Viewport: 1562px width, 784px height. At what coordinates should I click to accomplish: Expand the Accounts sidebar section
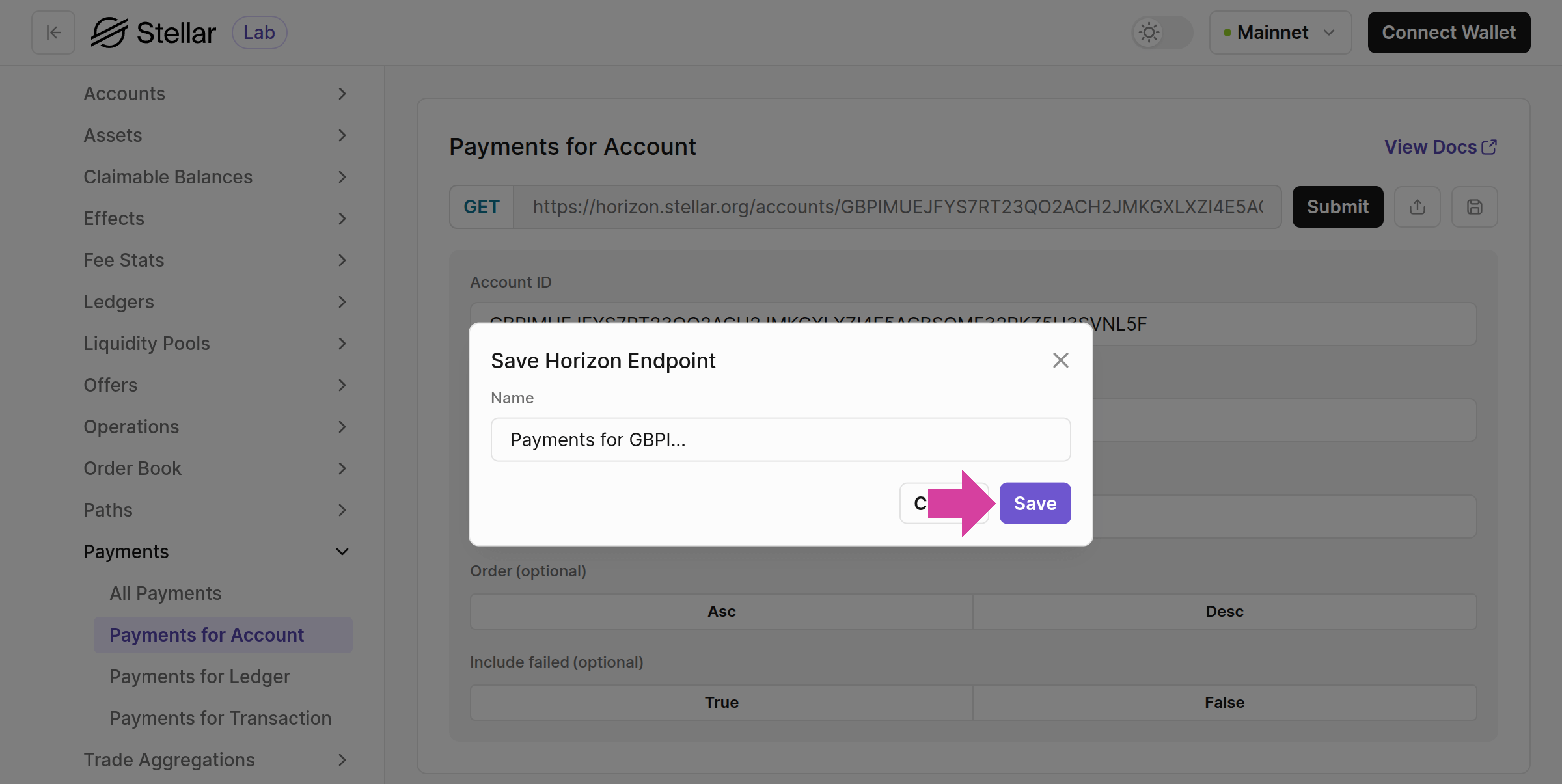tap(215, 94)
